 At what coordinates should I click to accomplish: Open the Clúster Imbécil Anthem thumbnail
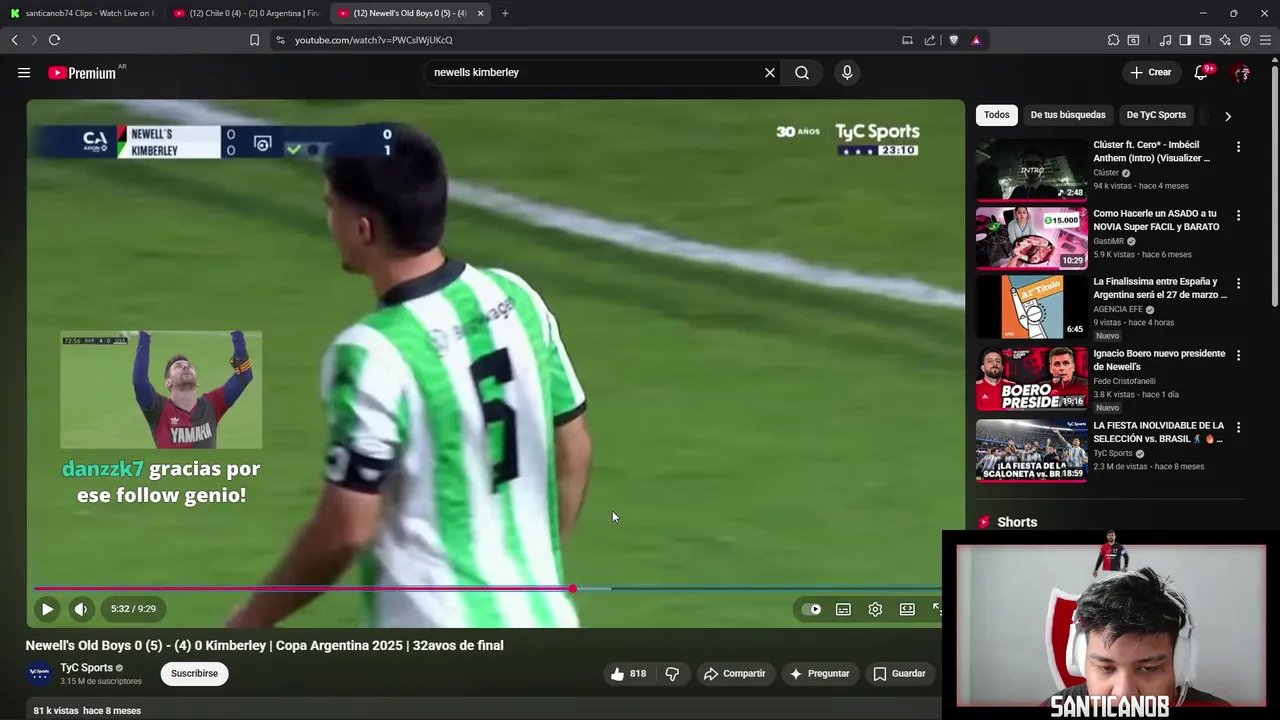click(1031, 170)
